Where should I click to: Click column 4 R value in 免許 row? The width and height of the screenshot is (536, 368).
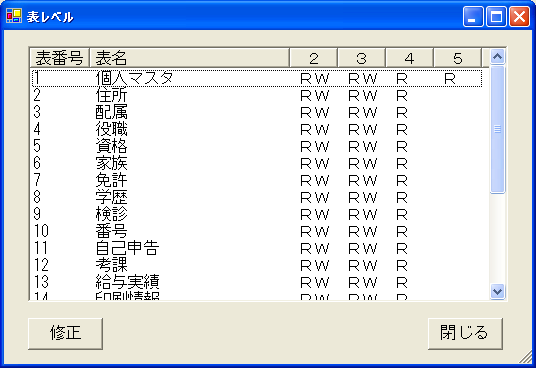402,181
